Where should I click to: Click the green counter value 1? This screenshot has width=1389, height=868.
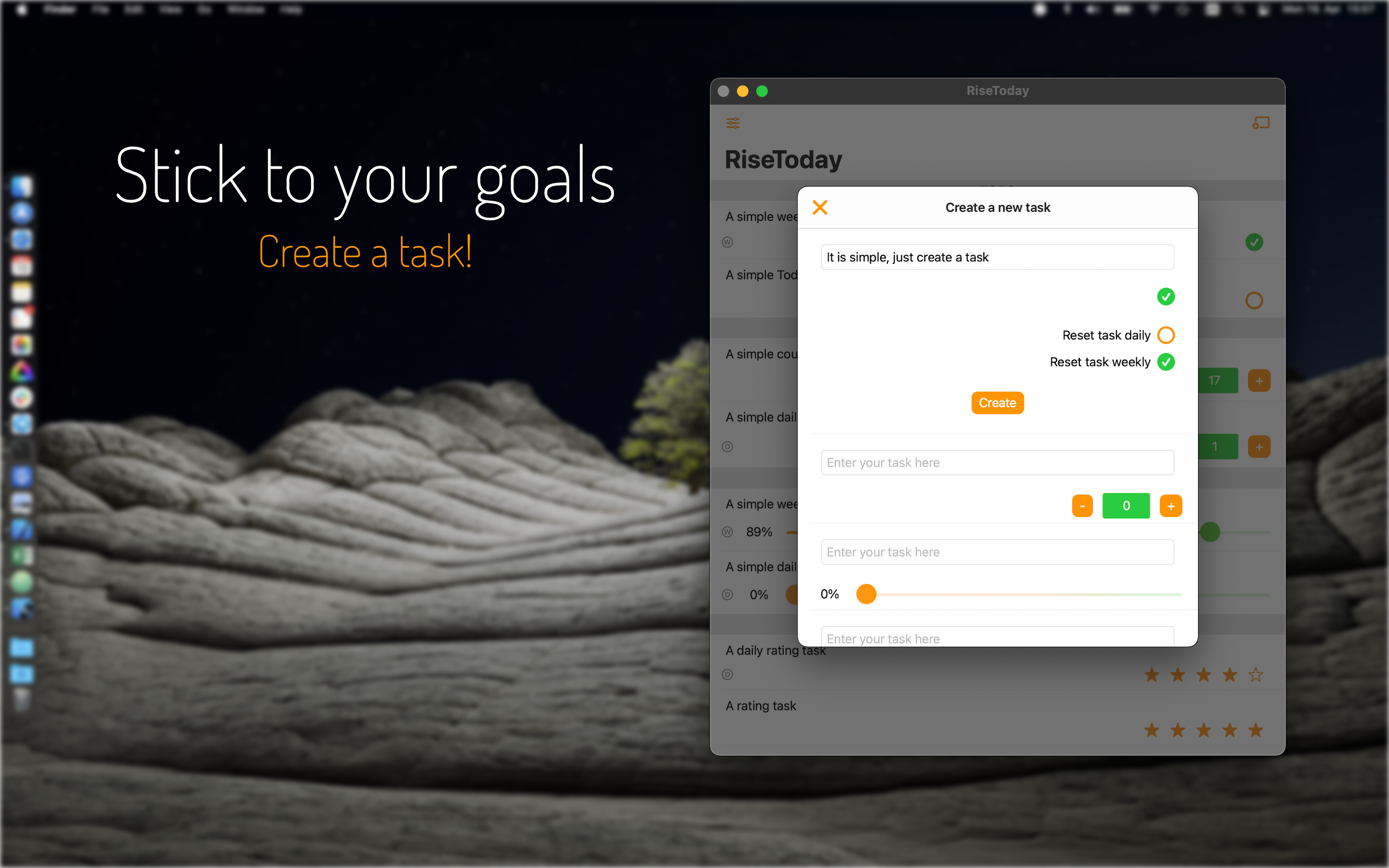pos(1217,447)
